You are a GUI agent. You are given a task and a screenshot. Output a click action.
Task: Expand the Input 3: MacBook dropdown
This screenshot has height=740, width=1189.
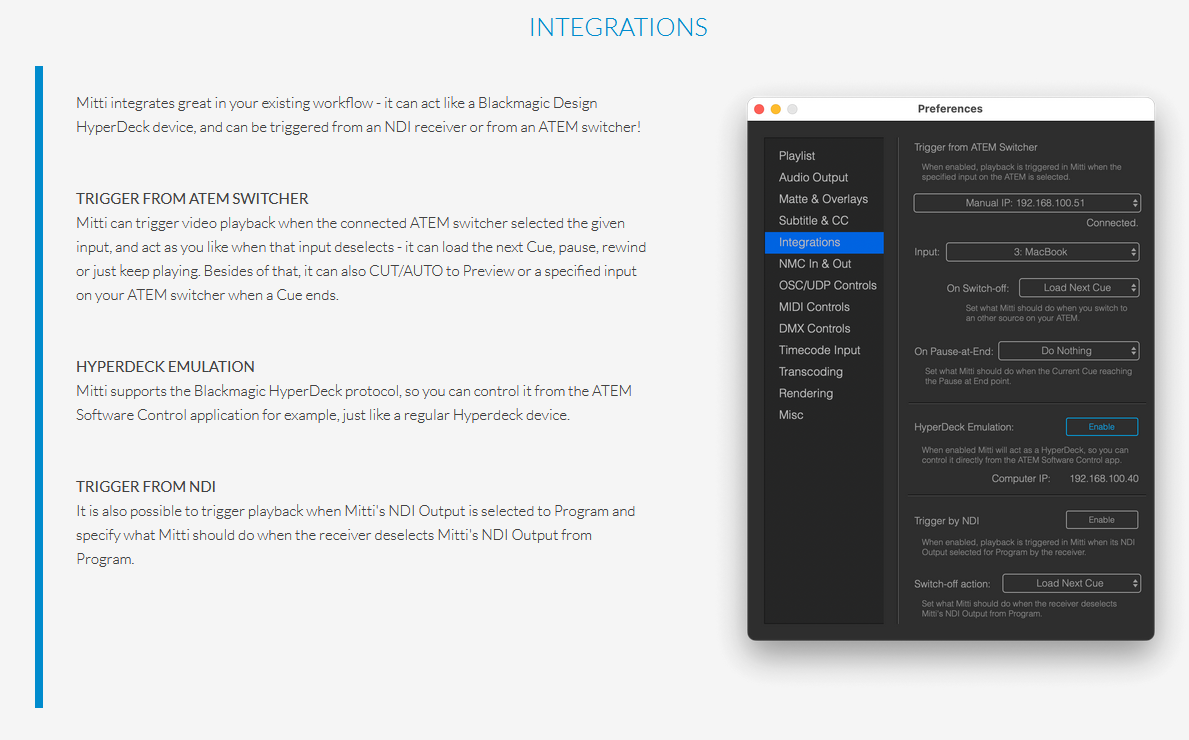click(1043, 252)
